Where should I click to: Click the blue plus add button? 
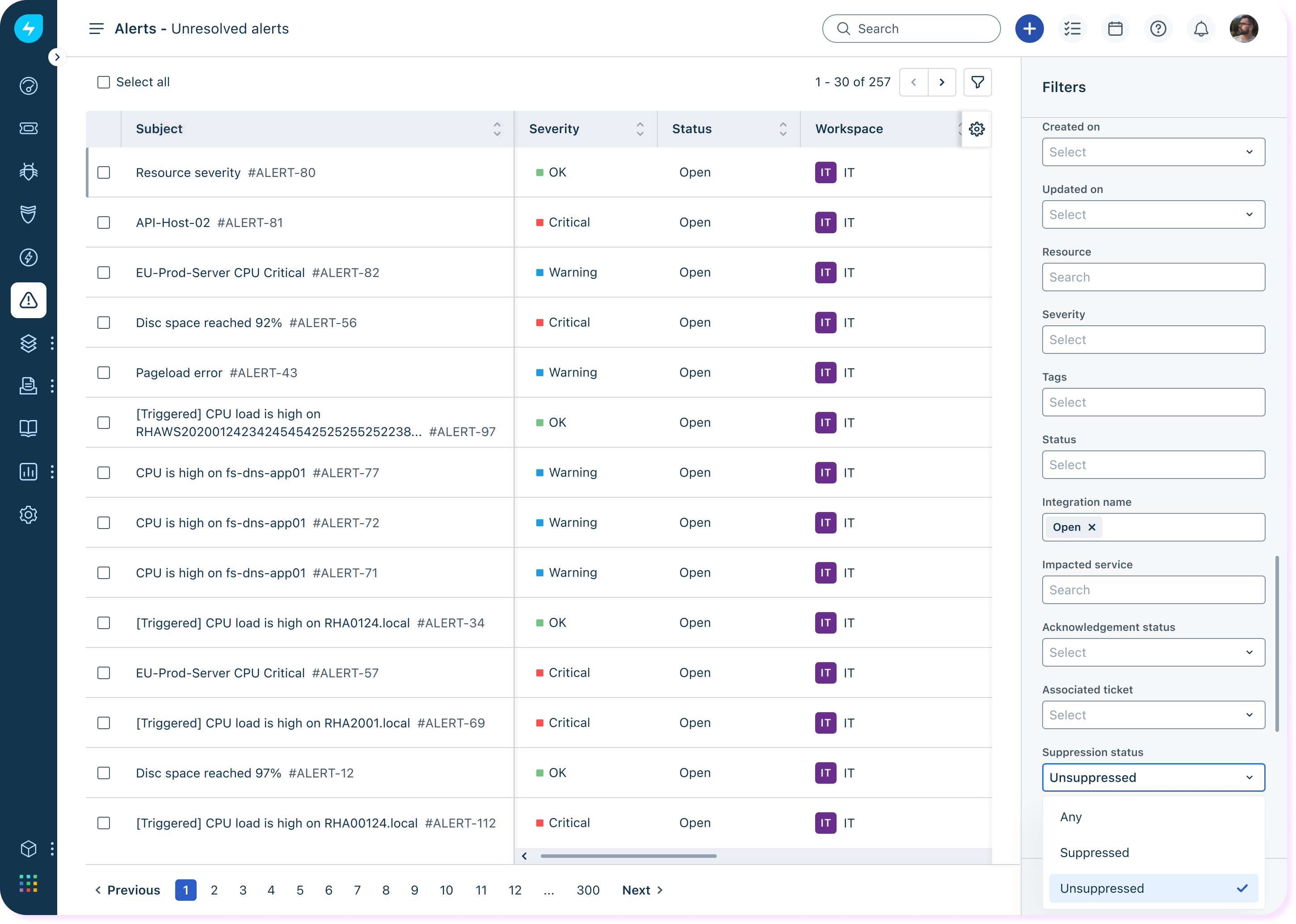tap(1029, 29)
